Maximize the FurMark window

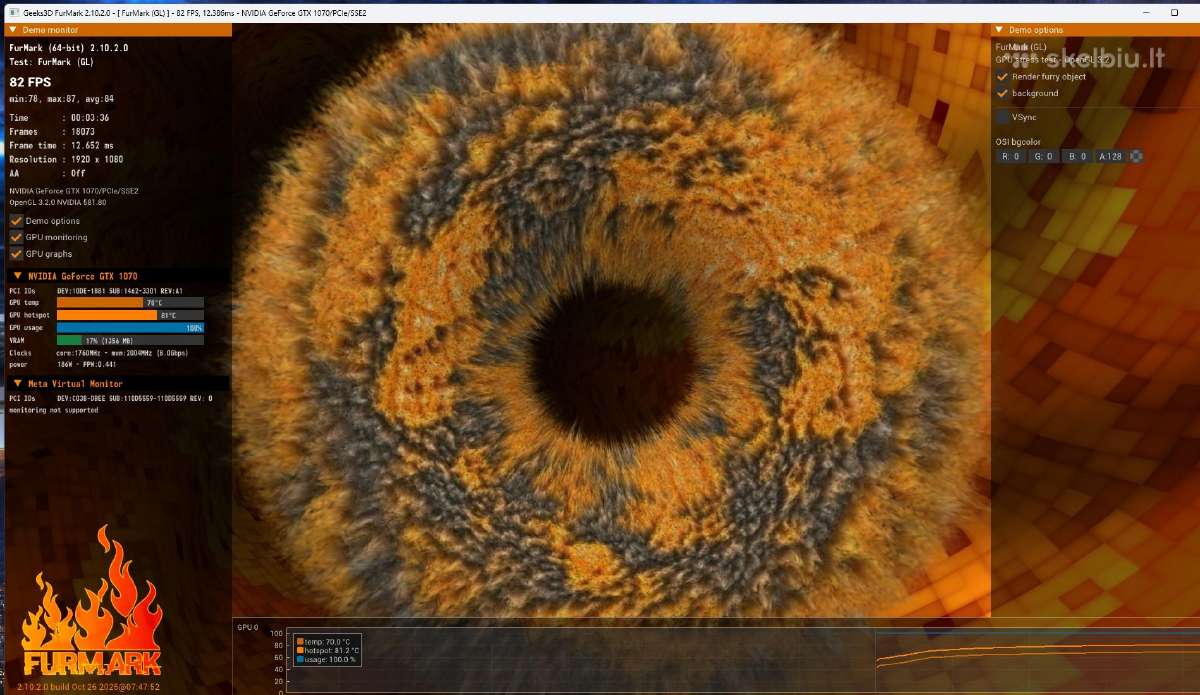(x=1175, y=12)
